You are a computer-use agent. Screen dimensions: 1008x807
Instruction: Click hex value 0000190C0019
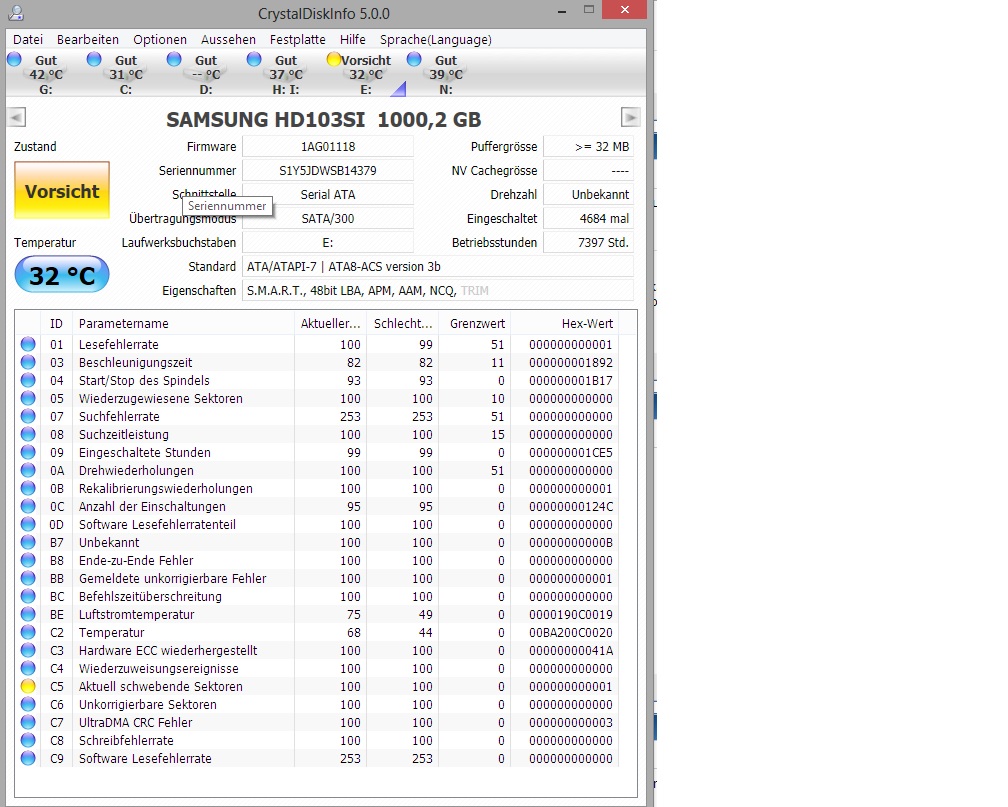tap(571, 614)
